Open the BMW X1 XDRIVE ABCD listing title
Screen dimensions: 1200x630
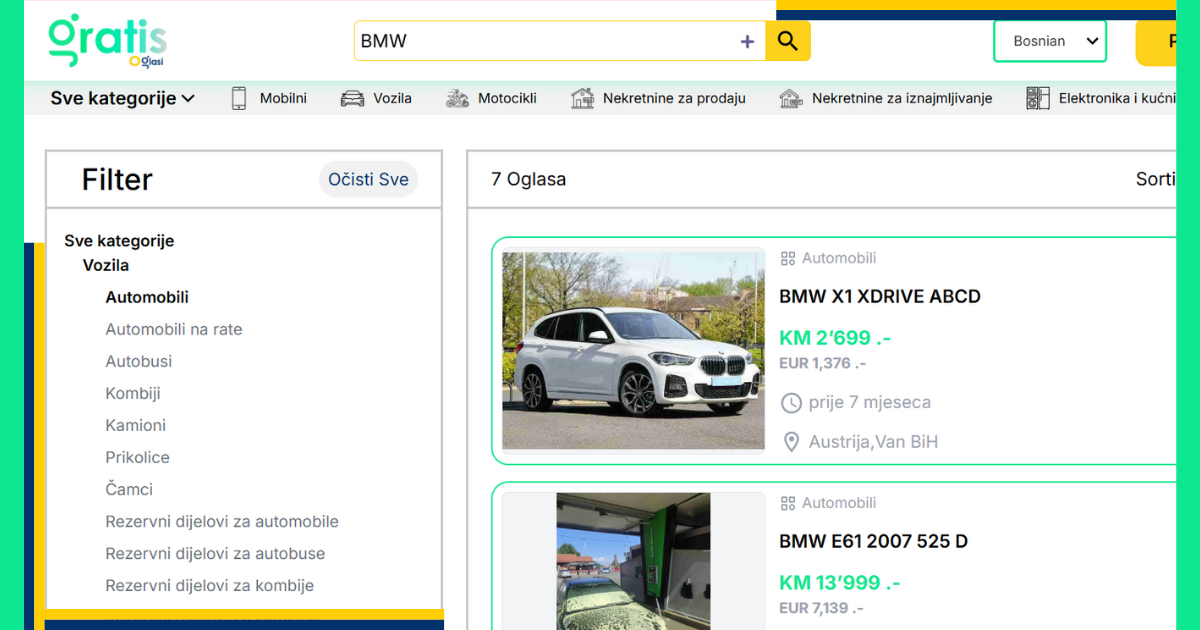pyautogui.click(x=880, y=296)
